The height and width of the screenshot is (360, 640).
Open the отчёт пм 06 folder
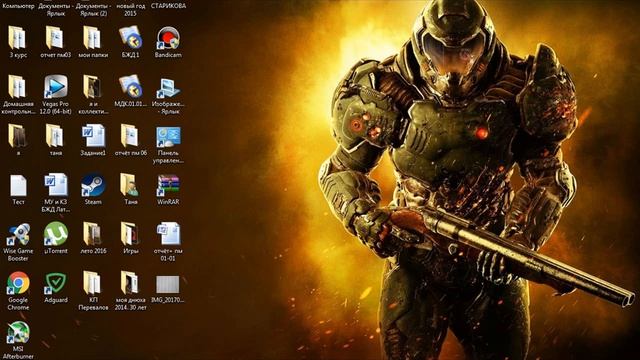coord(131,136)
